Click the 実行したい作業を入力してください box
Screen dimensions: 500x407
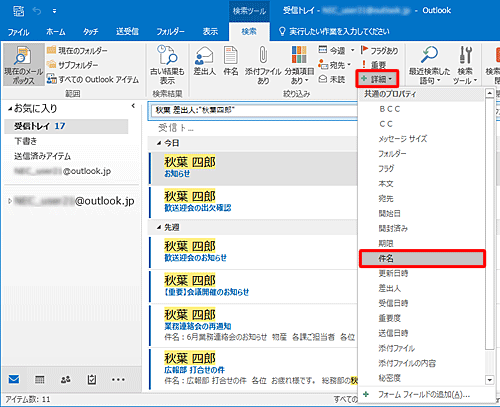334,32
